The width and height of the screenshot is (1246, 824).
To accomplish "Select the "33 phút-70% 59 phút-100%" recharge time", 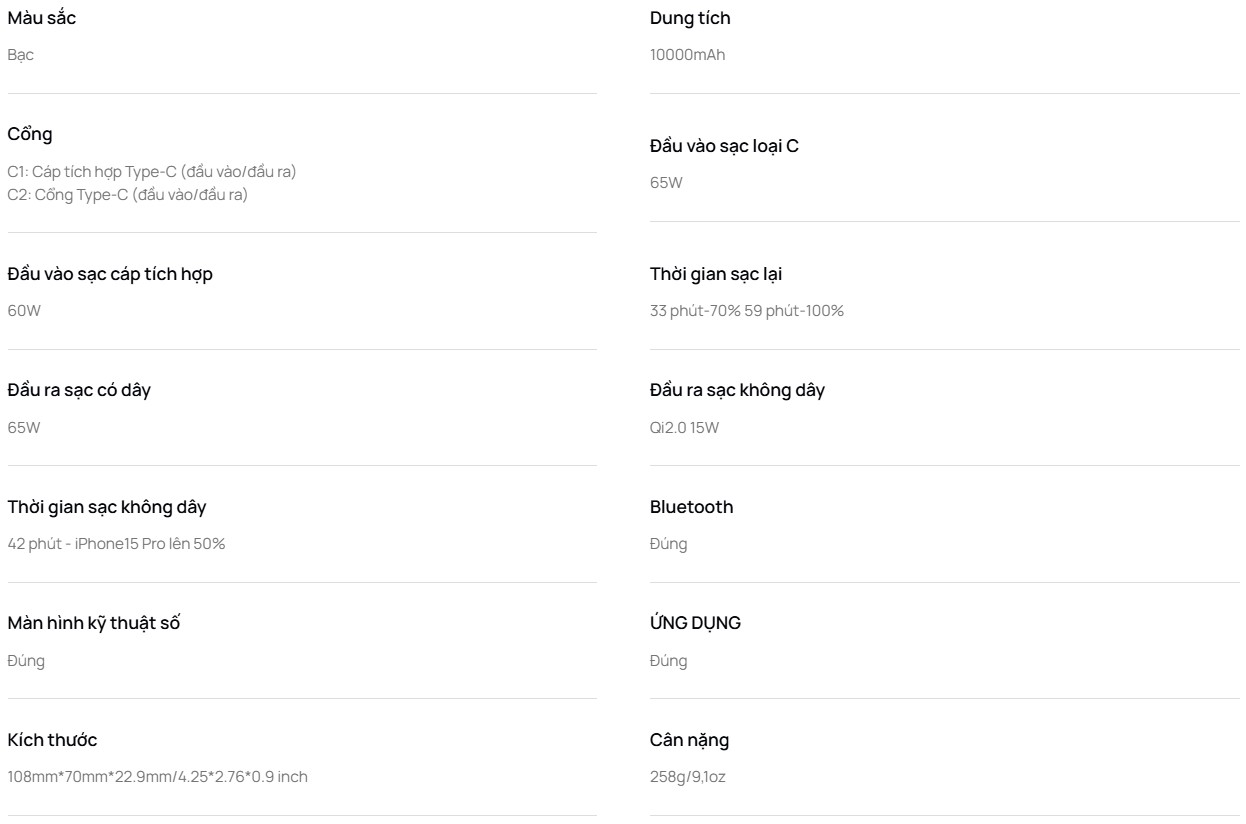I will [x=747, y=311].
